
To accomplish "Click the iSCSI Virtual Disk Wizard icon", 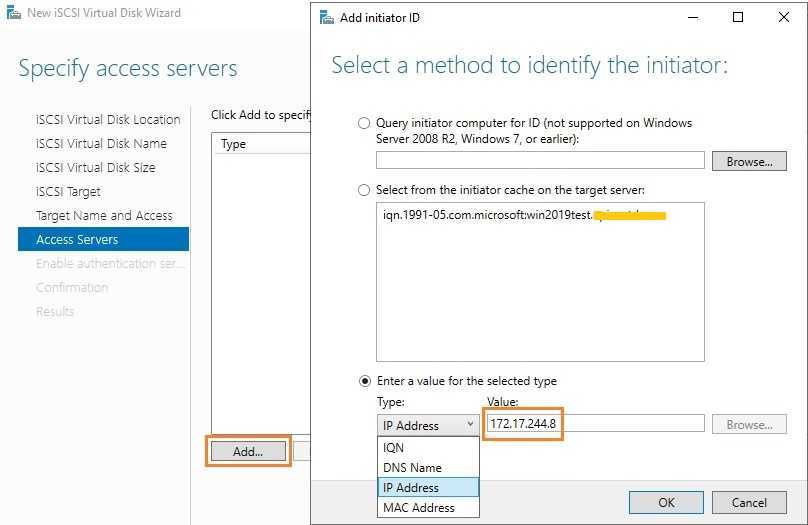I will [12, 13].
